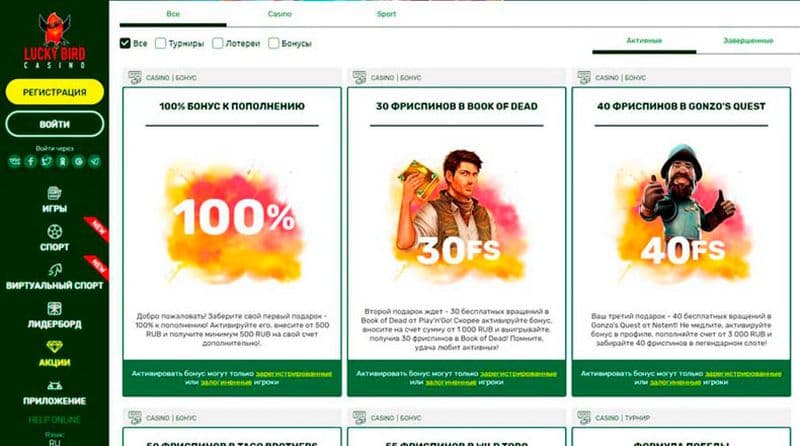Click the Войти login button
800x446 pixels.
tap(55, 124)
